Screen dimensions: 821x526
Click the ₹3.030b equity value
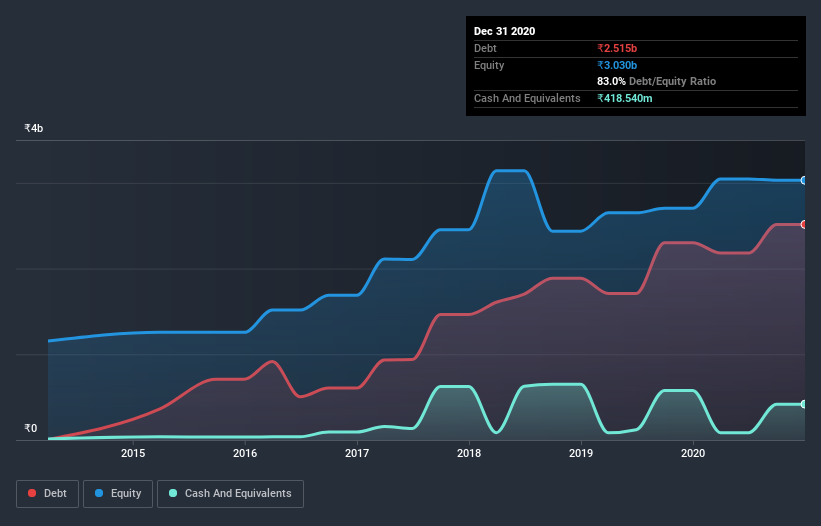pos(617,65)
